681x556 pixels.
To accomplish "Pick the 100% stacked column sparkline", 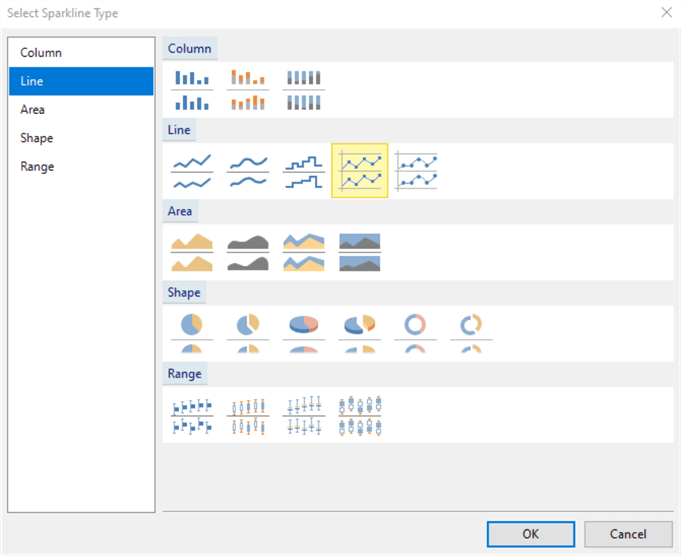I will point(303,89).
